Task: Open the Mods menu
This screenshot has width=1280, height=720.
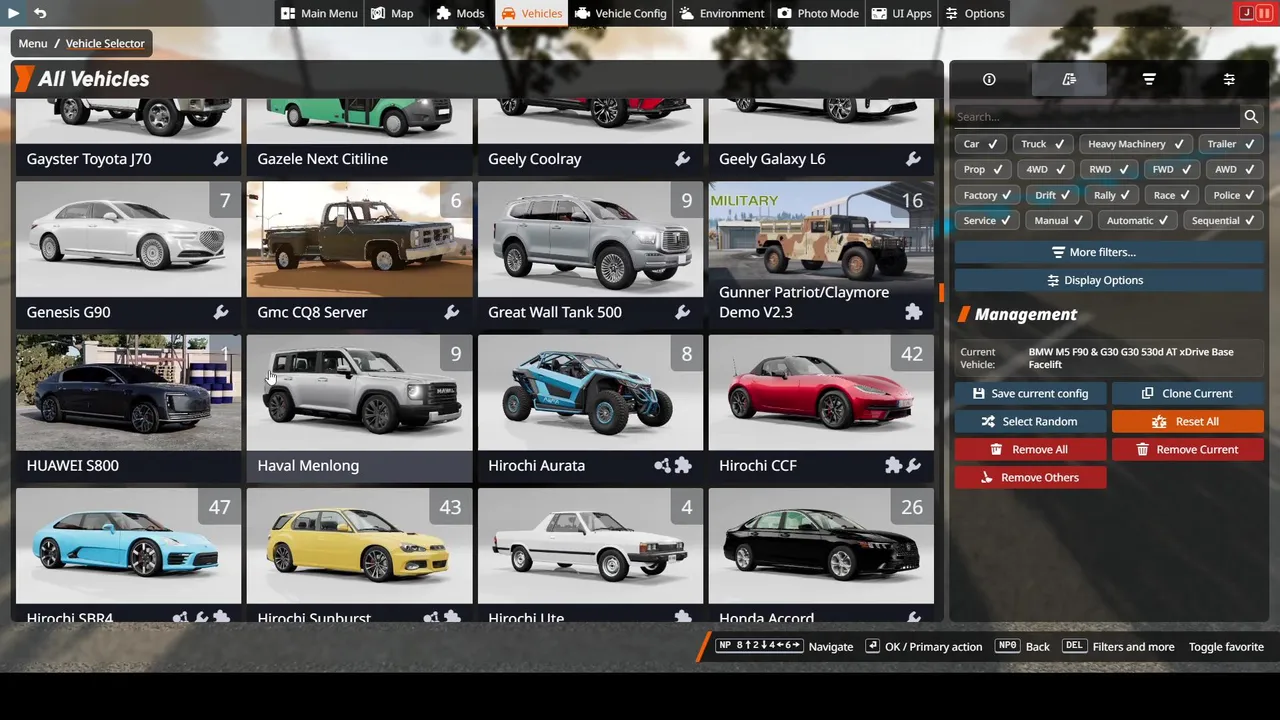Action: point(460,13)
